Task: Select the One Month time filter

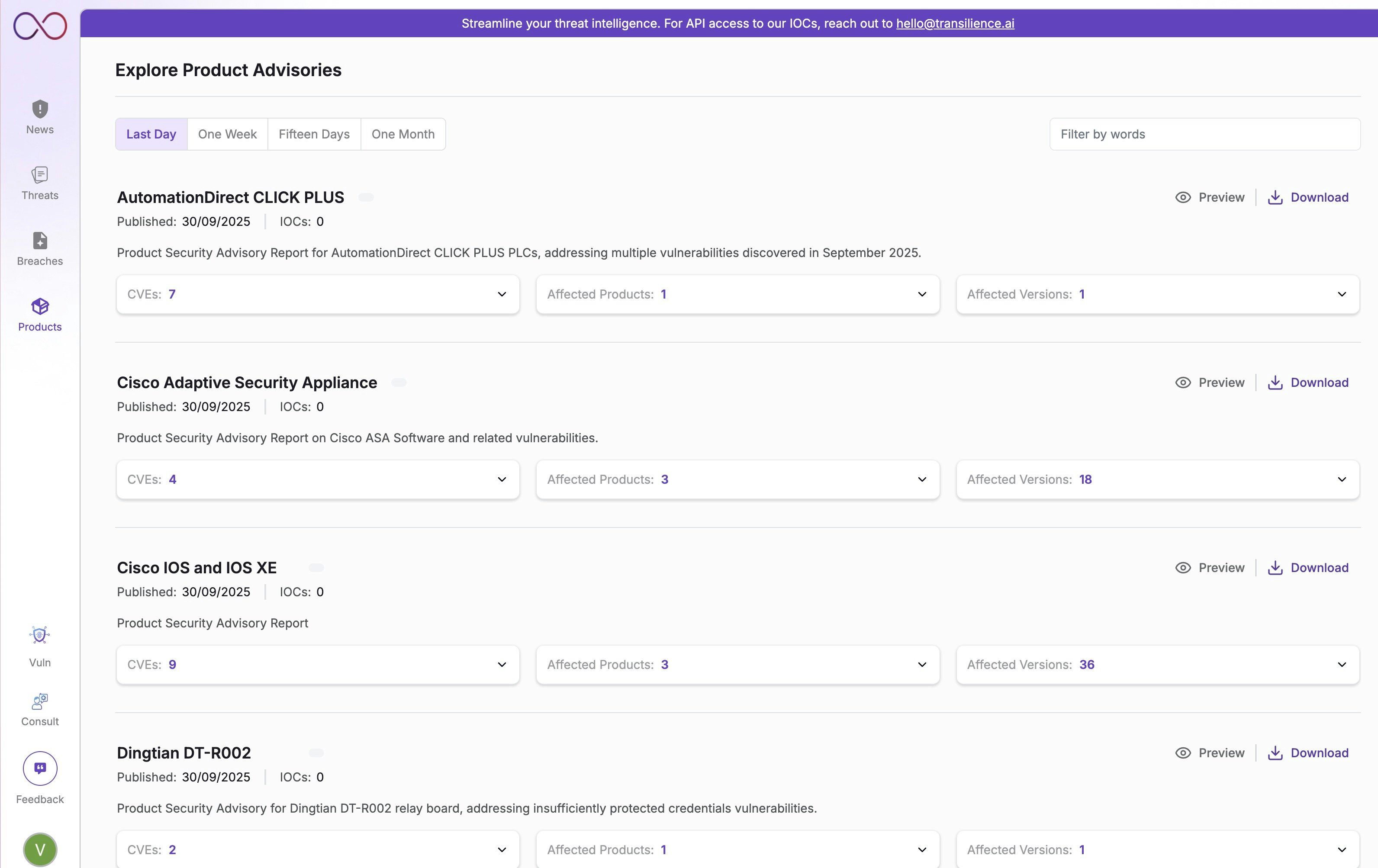Action: [x=403, y=135]
